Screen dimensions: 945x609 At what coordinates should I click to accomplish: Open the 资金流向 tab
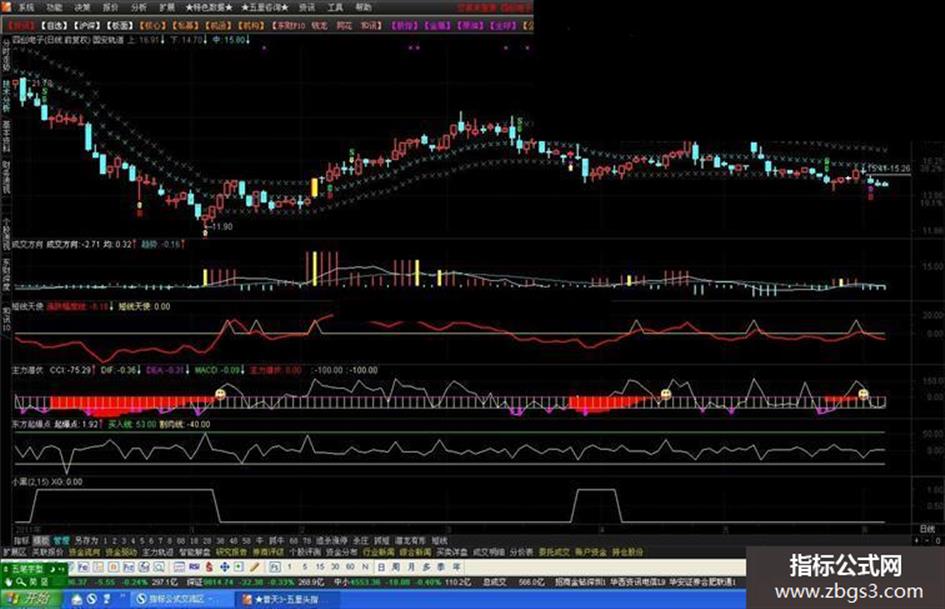click(x=84, y=552)
